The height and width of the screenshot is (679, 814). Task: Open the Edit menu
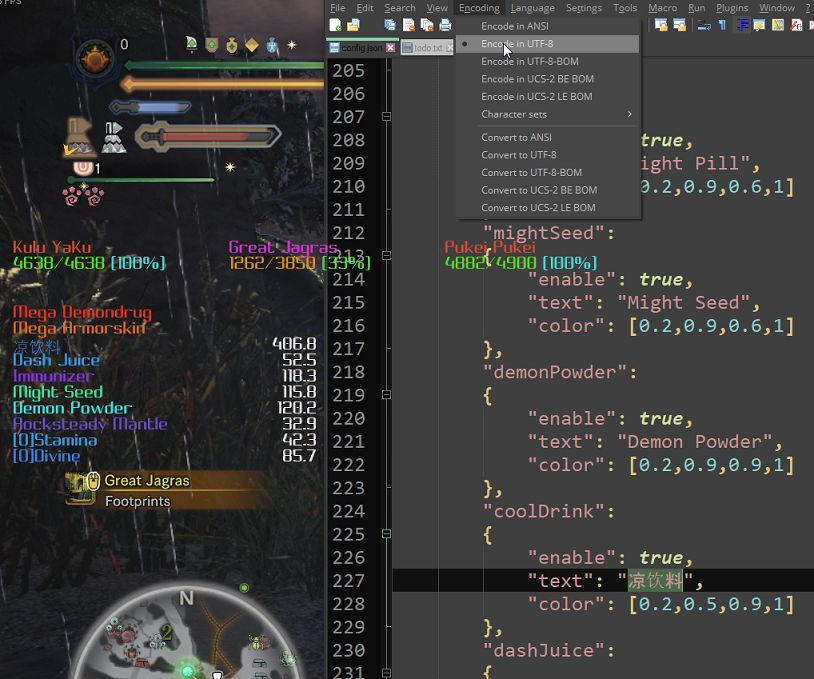coord(365,8)
